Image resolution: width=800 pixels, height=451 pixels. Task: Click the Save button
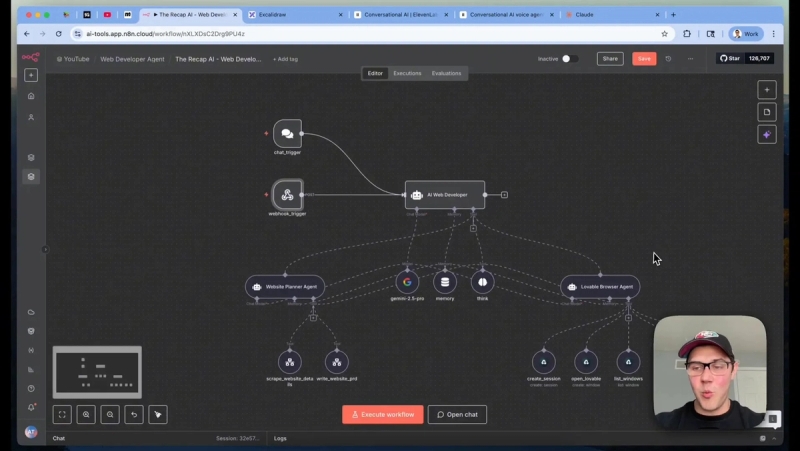[x=644, y=59]
